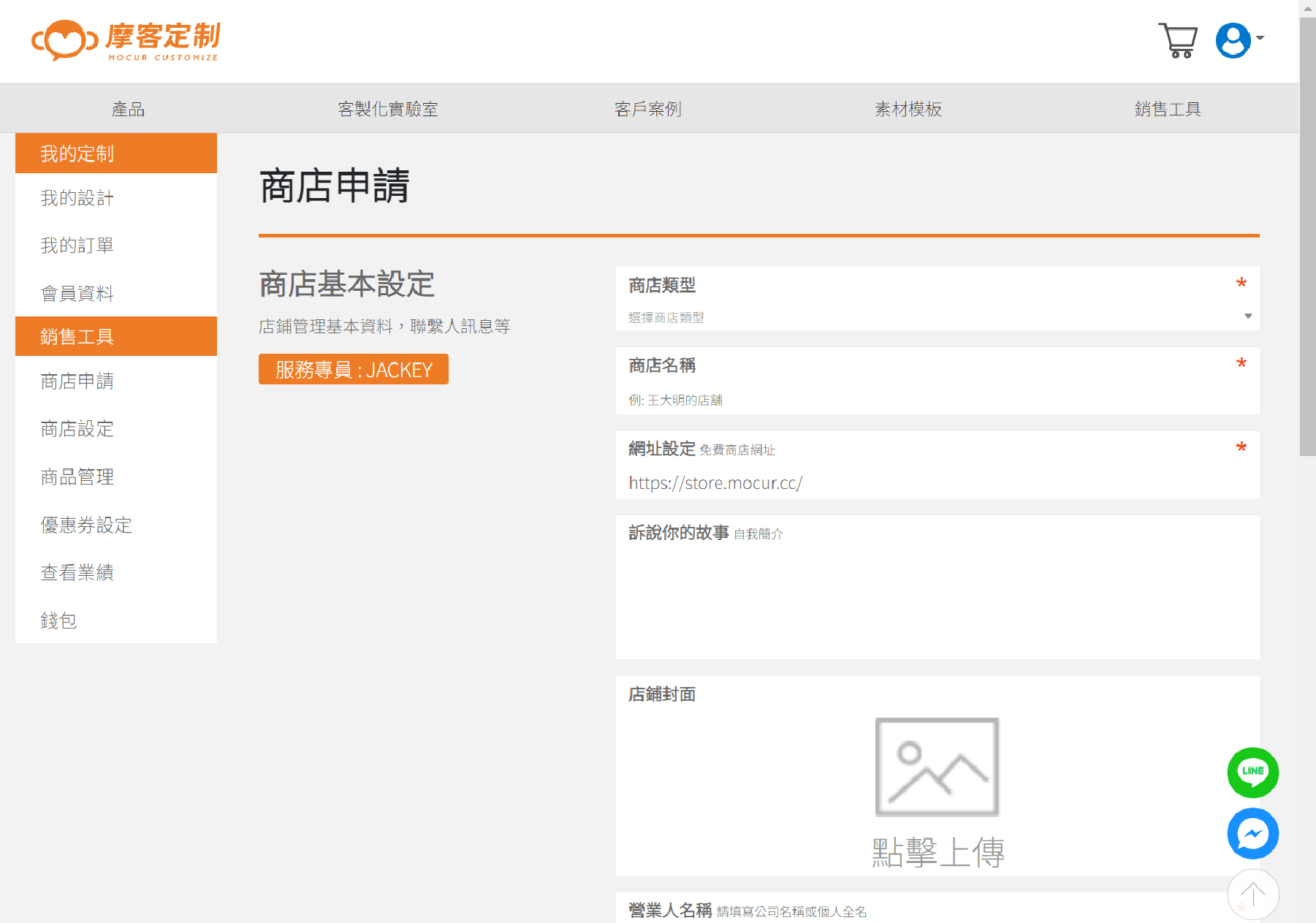
Task: Open the account dropdown arrow
Action: pyautogui.click(x=1260, y=38)
